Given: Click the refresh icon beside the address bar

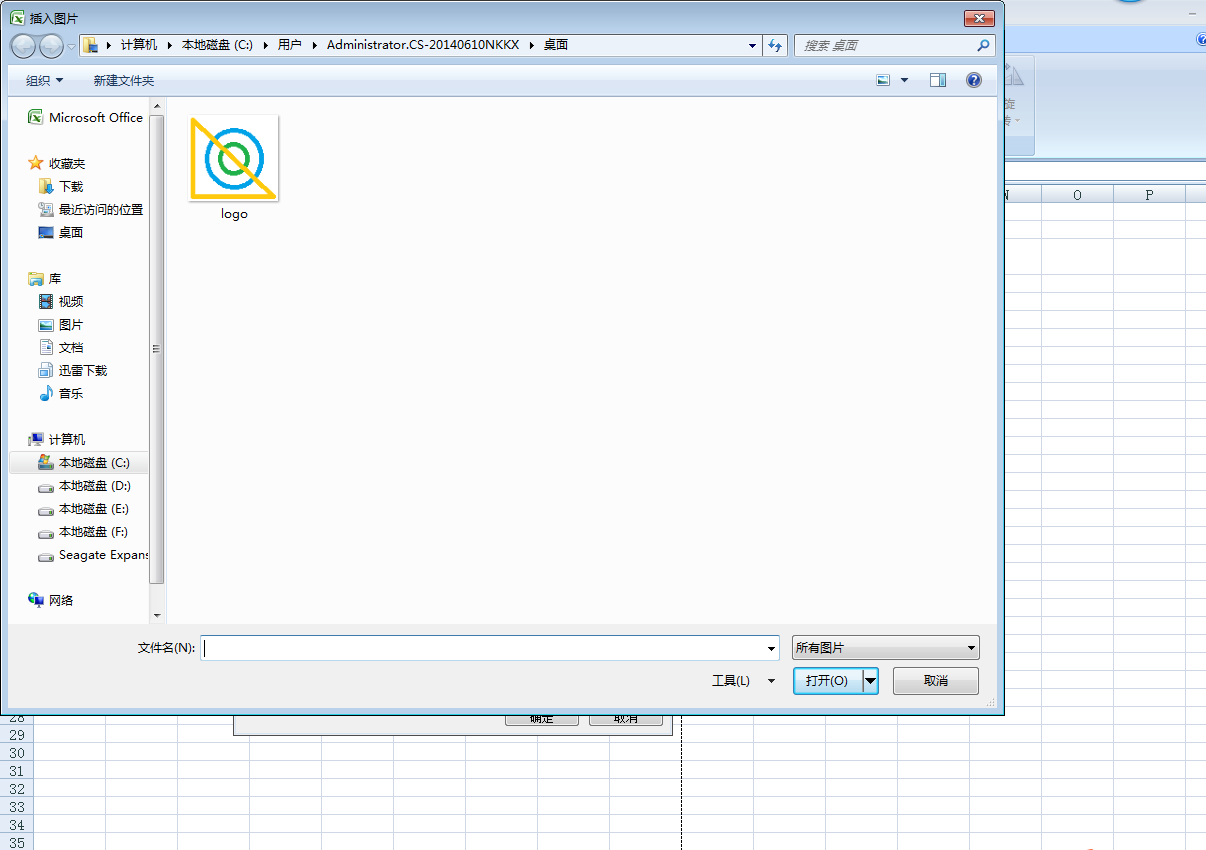Looking at the screenshot, I should click(x=775, y=45).
